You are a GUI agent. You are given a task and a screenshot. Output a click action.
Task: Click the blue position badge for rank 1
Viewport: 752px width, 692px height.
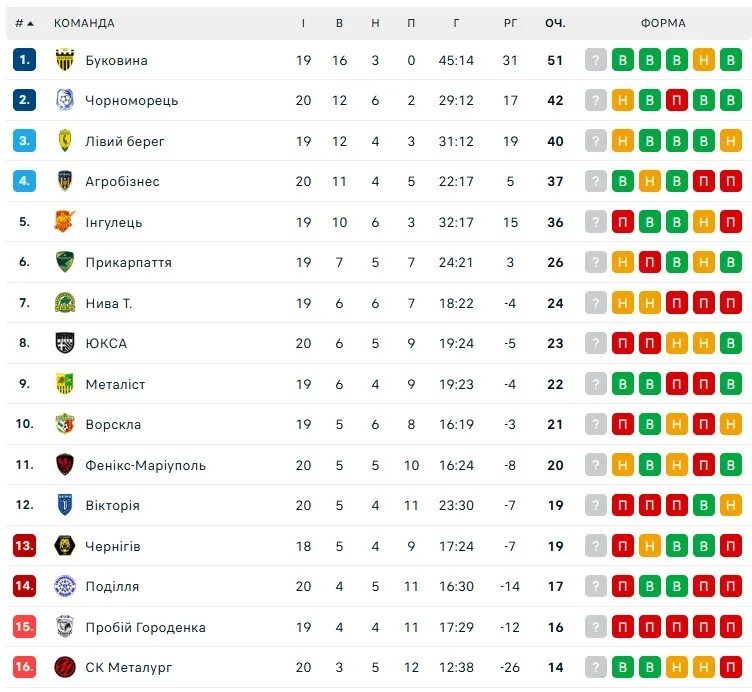pos(24,60)
